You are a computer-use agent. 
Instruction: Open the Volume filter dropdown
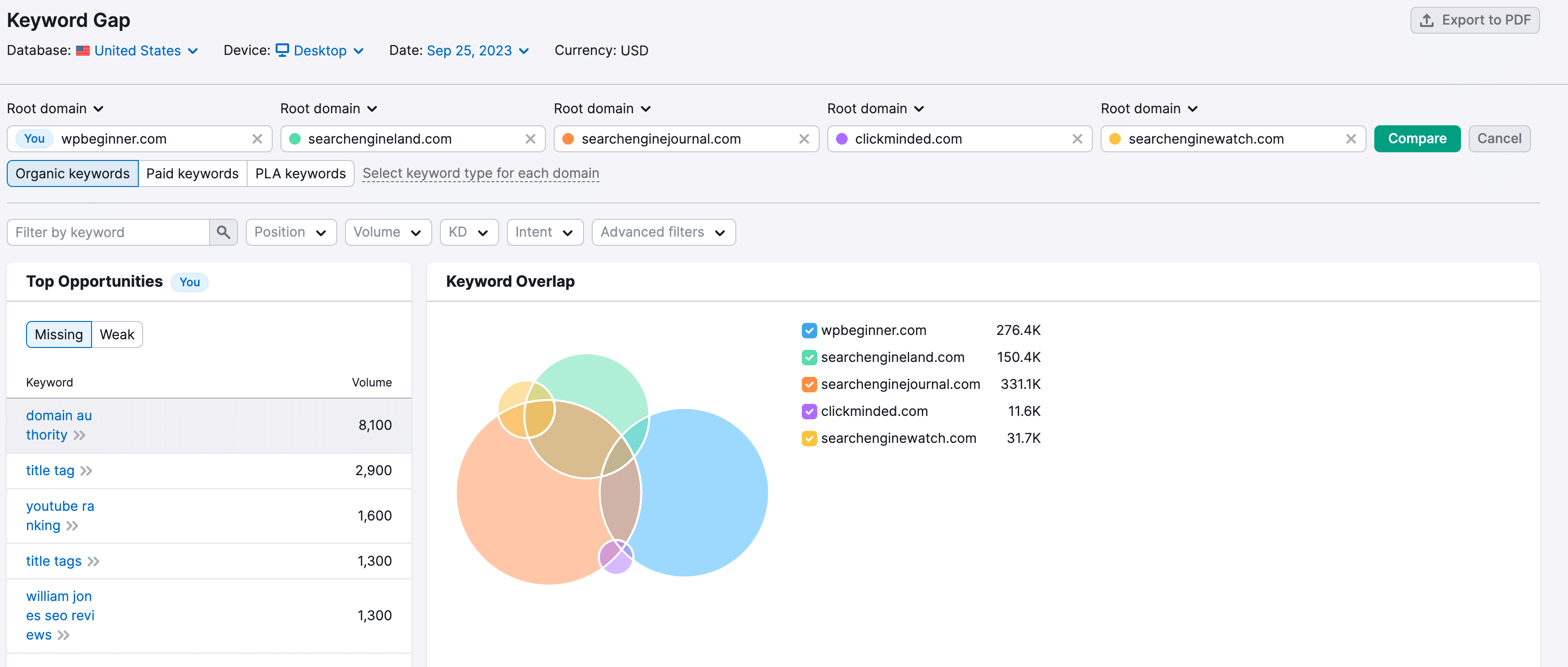point(388,232)
